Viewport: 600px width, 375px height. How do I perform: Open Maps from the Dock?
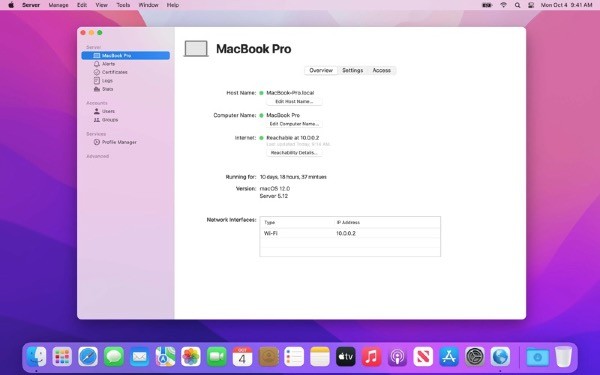click(x=165, y=357)
